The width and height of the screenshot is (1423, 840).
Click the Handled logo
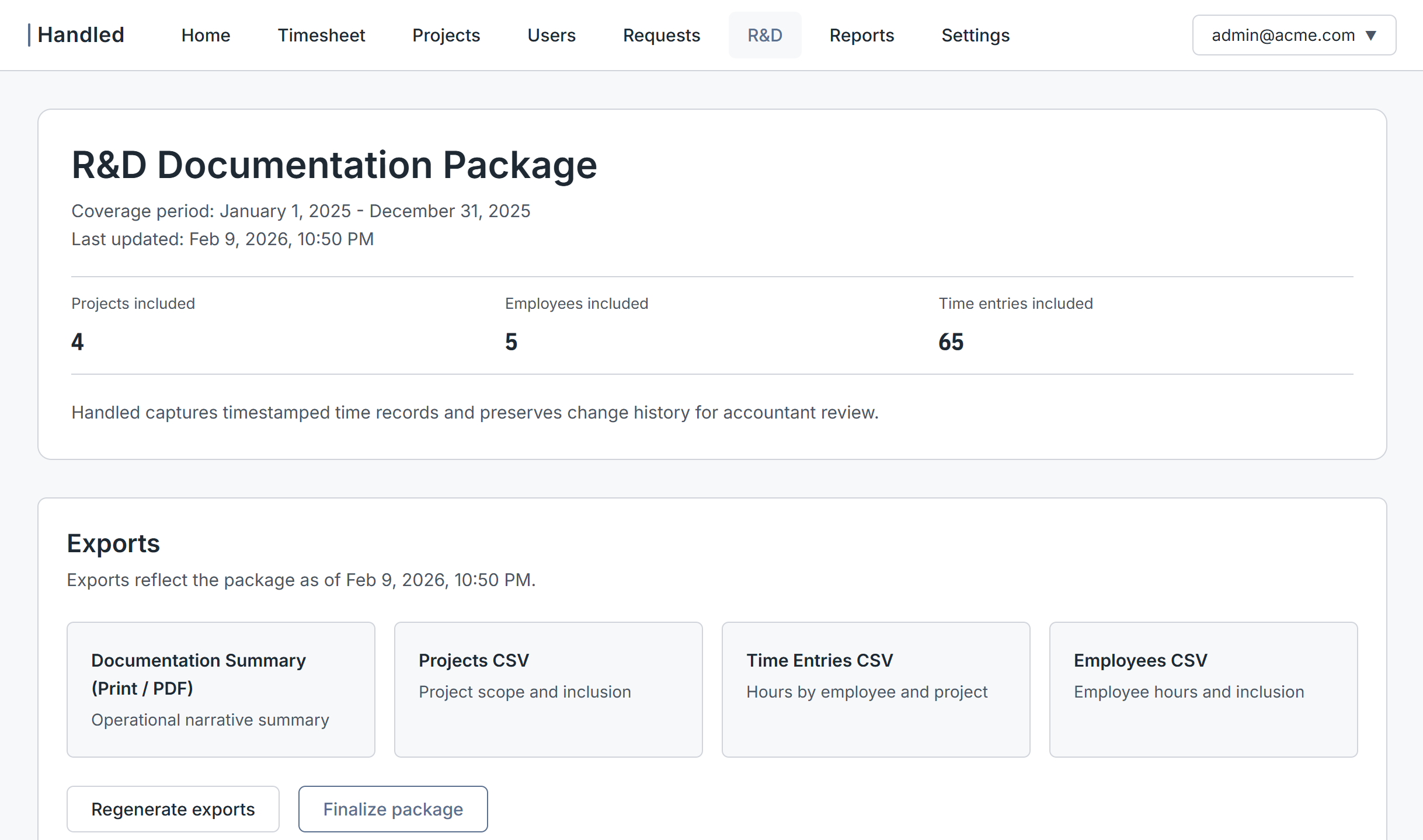click(x=79, y=35)
